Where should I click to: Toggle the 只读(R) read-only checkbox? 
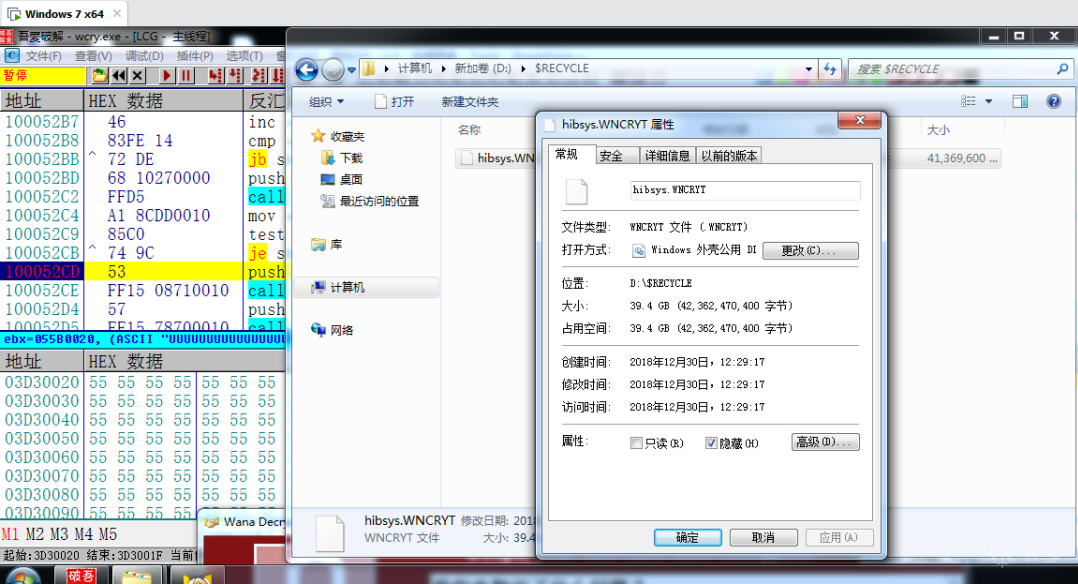click(x=636, y=443)
